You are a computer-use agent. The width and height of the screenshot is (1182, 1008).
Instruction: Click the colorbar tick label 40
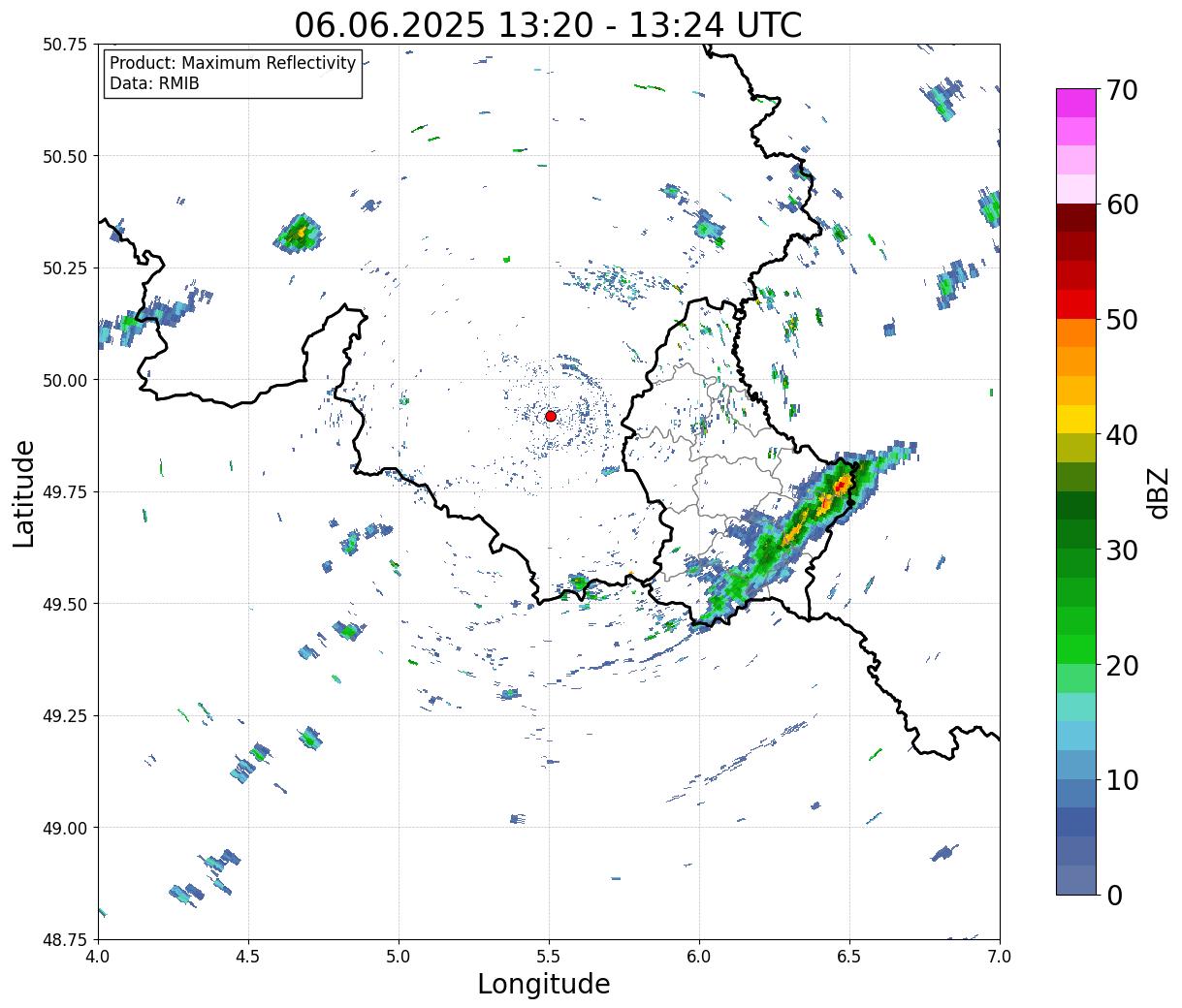pos(1123,435)
